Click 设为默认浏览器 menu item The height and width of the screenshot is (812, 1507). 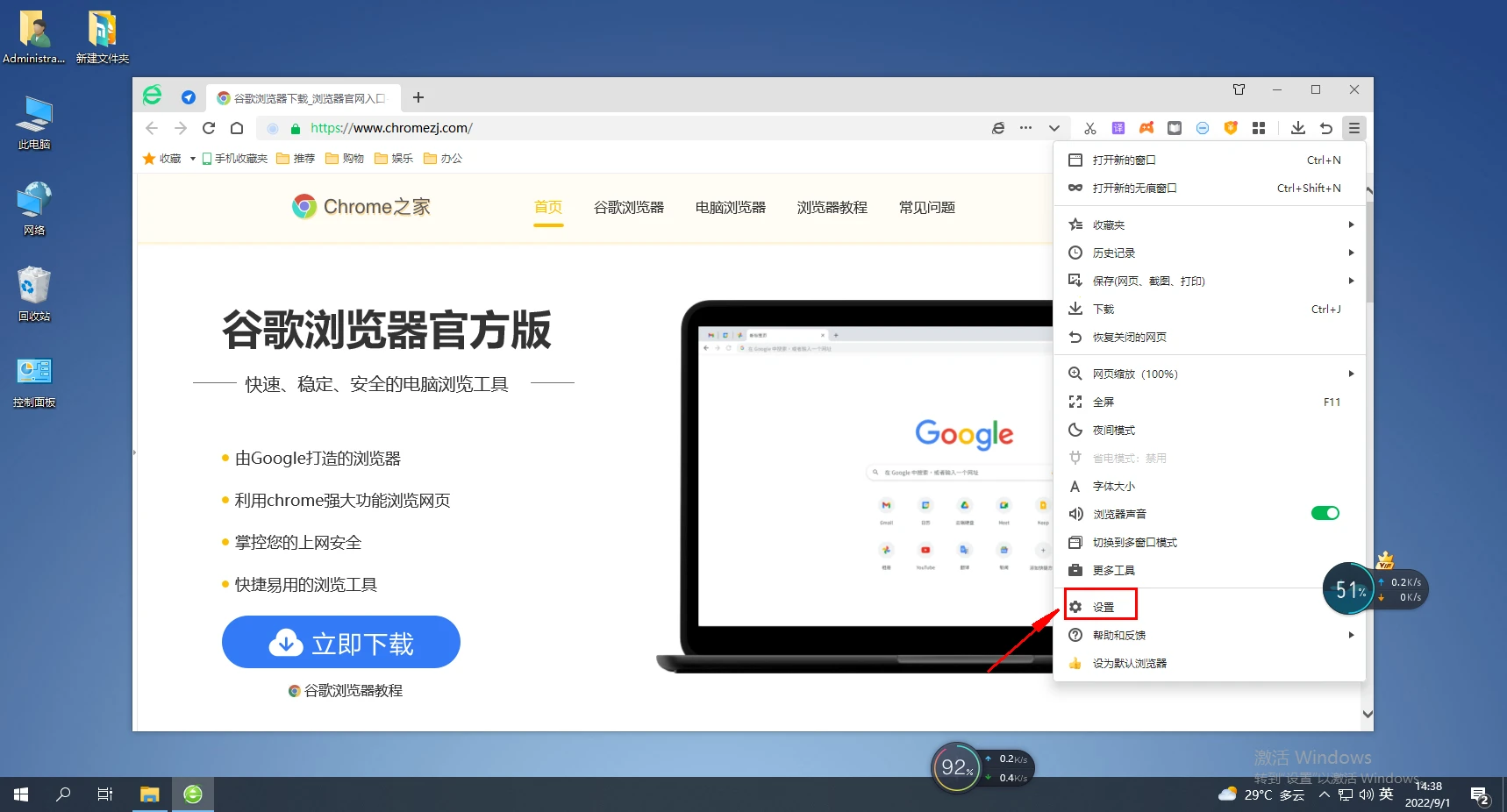[1210, 664]
